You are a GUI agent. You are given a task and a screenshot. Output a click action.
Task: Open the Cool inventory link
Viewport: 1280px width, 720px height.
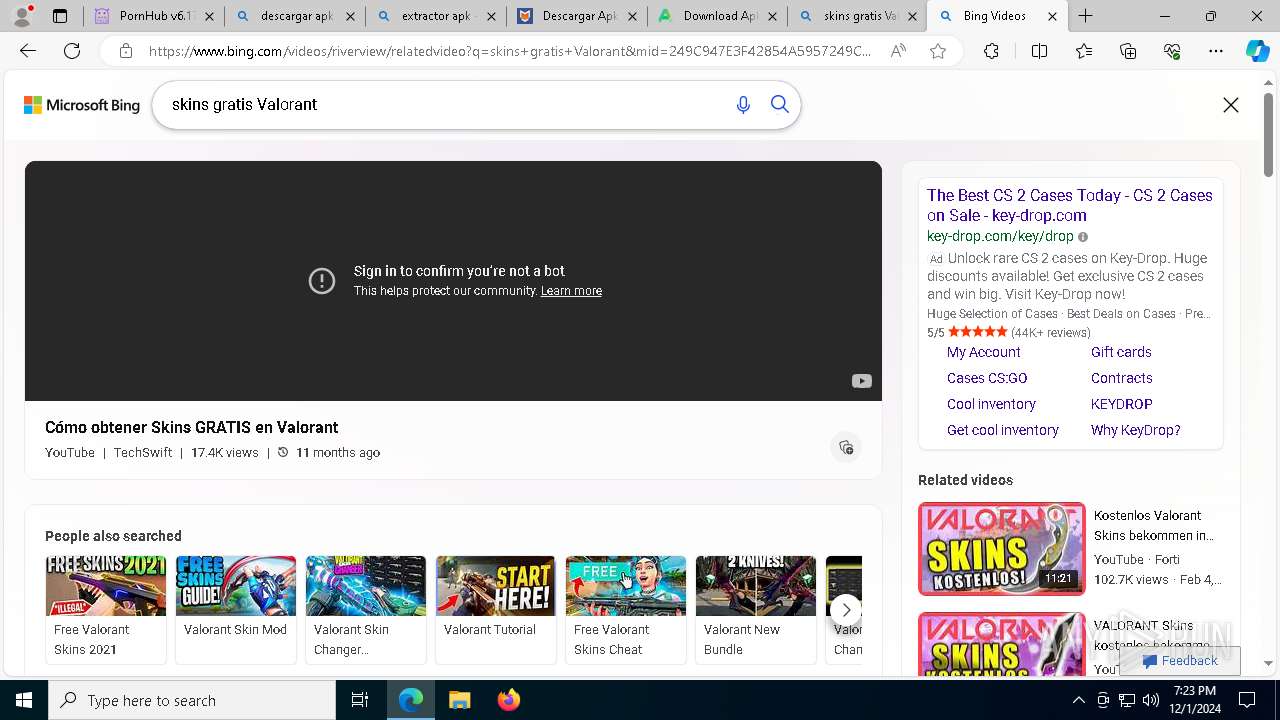point(991,404)
